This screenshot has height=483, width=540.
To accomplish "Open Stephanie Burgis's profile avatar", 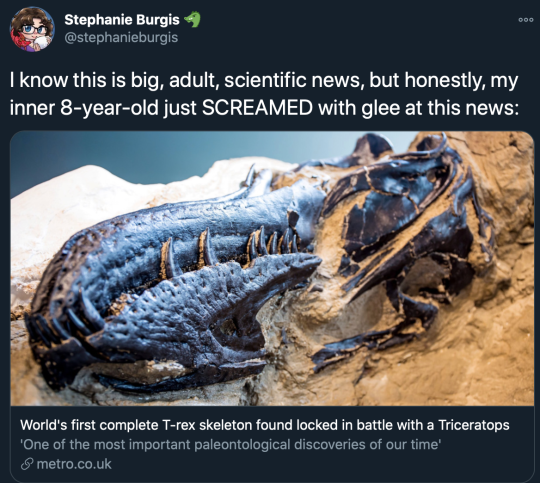I will [32, 29].
